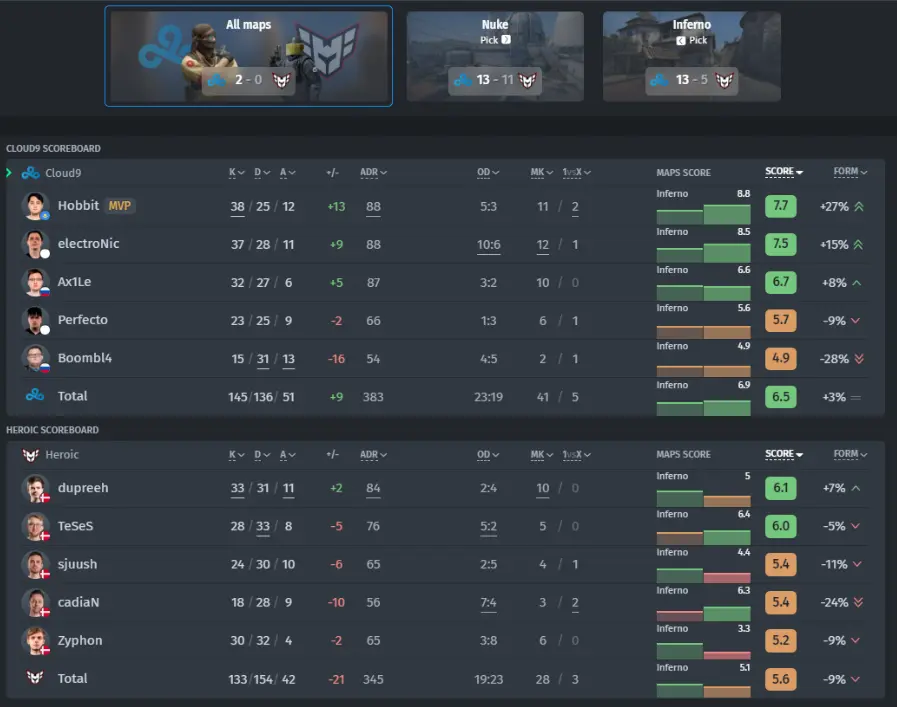Sort Heroic table by MK
This screenshot has width=897, height=707.
[x=541, y=455]
